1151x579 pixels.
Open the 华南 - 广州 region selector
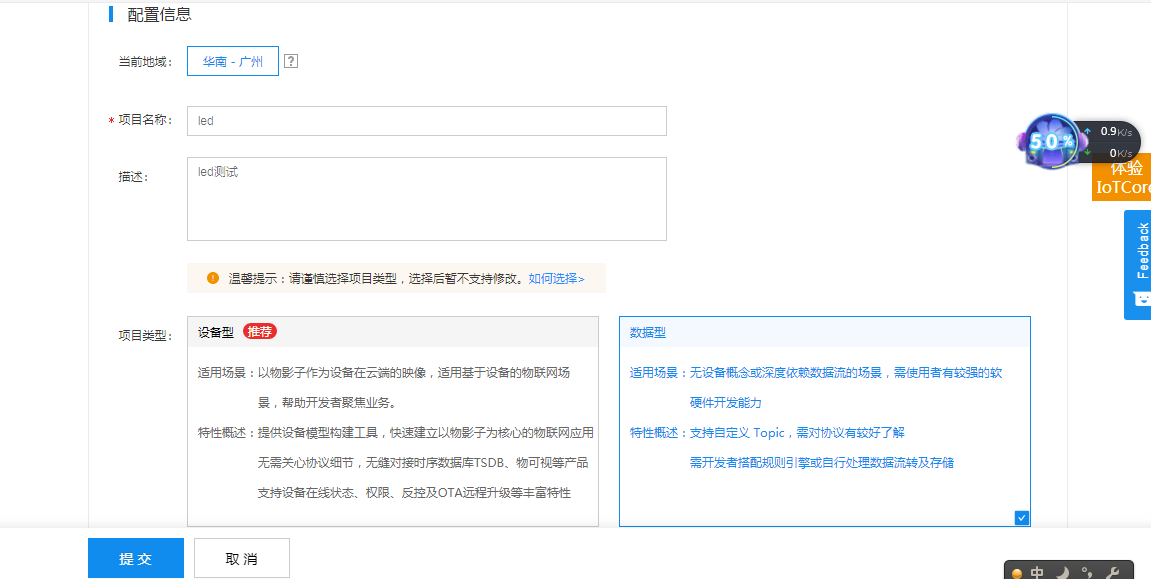(232, 61)
